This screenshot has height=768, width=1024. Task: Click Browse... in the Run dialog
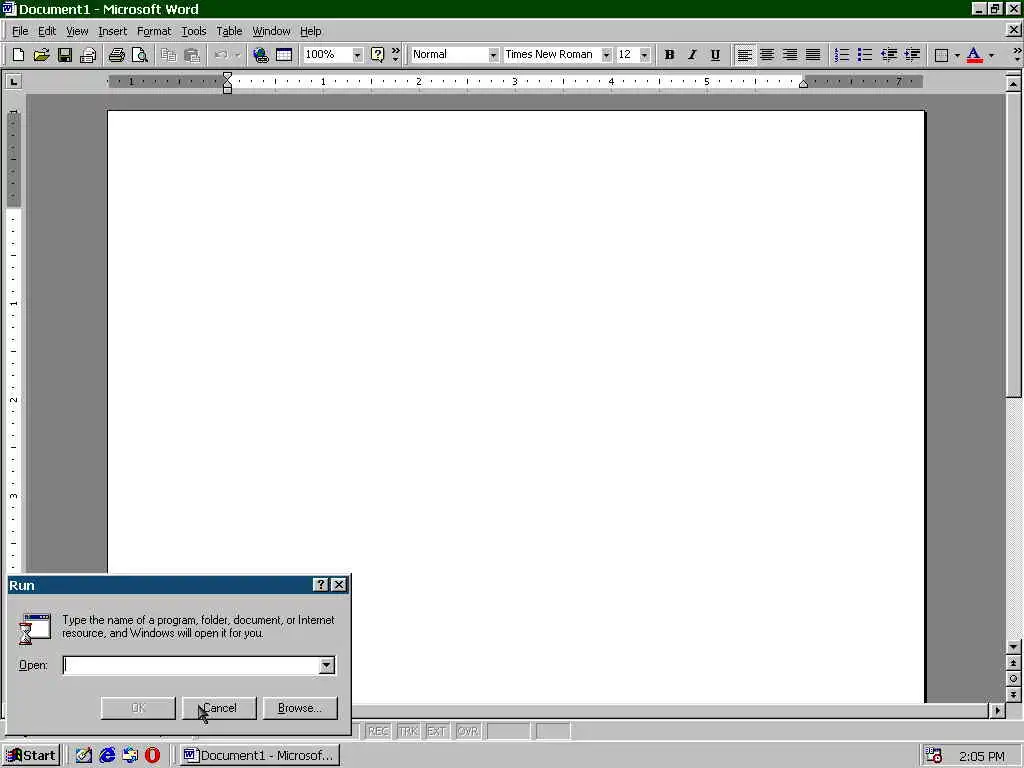point(300,708)
